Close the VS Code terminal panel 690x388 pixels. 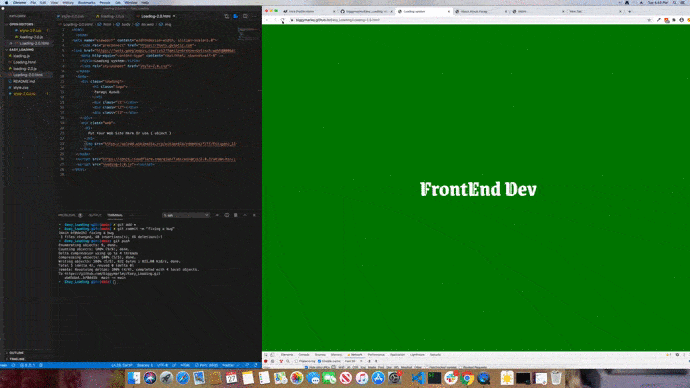tap(254, 215)
